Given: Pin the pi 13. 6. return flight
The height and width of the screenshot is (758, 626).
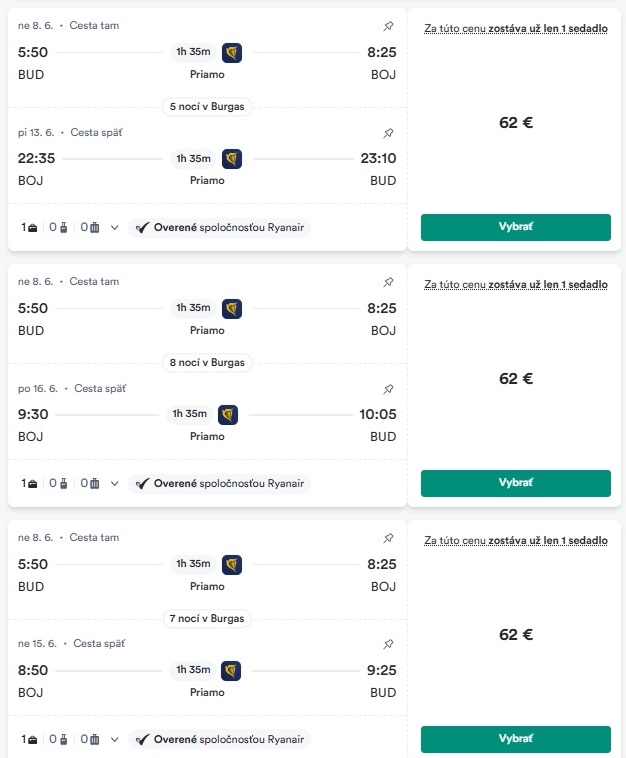Looking at the screenshot, I should coord(388,133).
